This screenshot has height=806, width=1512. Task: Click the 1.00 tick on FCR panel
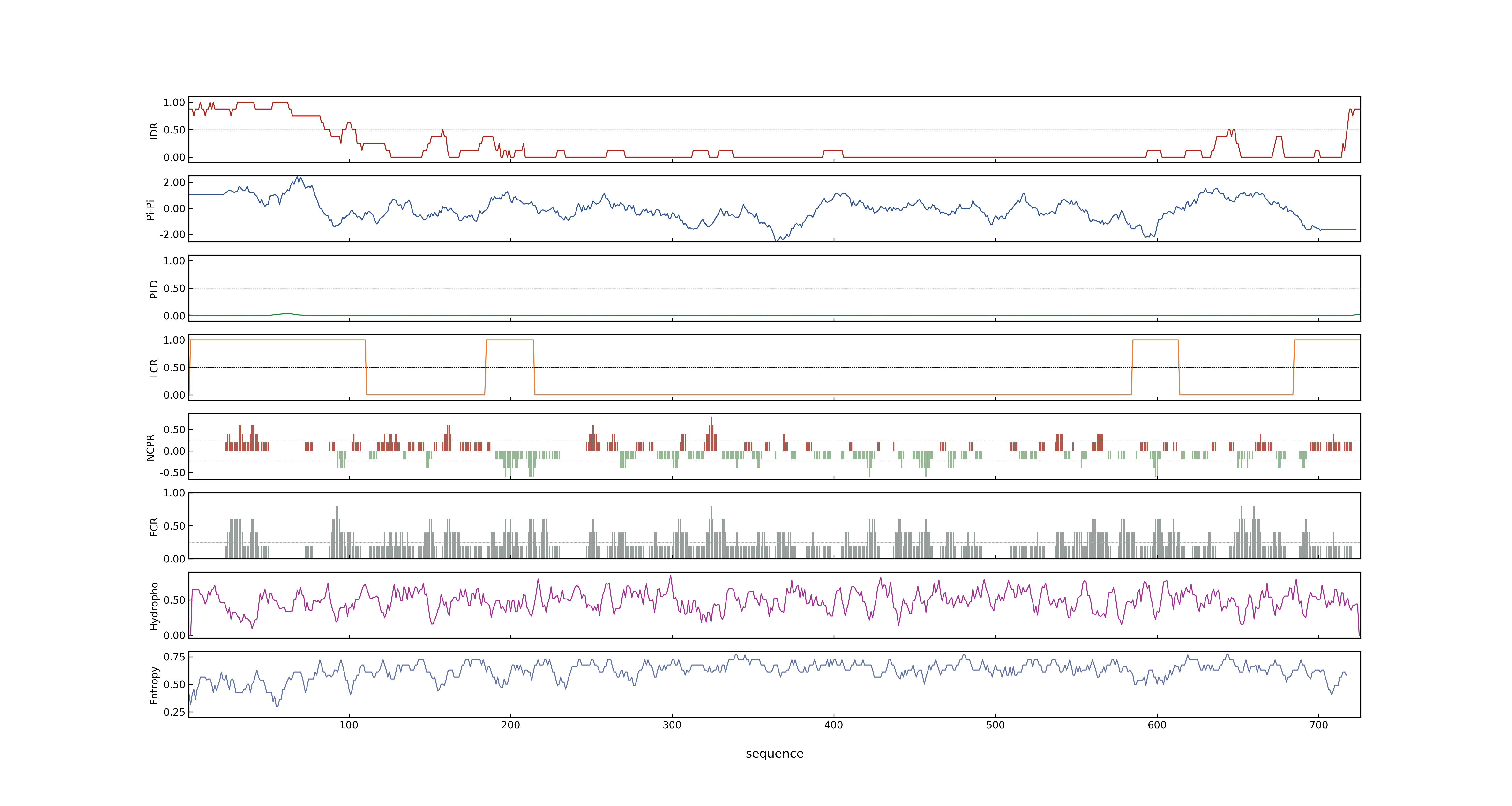point(174,493)
